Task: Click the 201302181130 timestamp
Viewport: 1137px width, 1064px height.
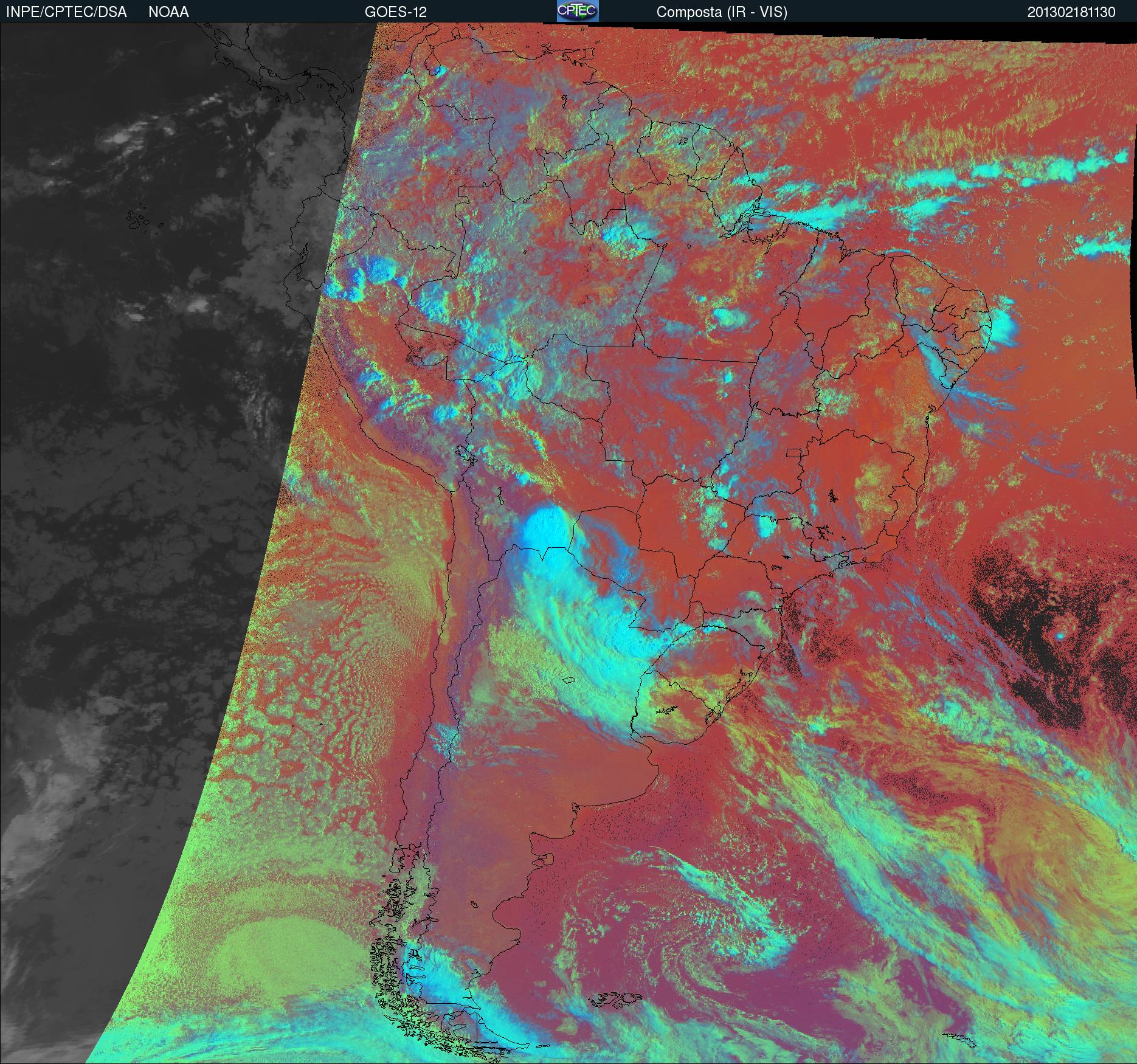Action: (x=1071, y=12)
